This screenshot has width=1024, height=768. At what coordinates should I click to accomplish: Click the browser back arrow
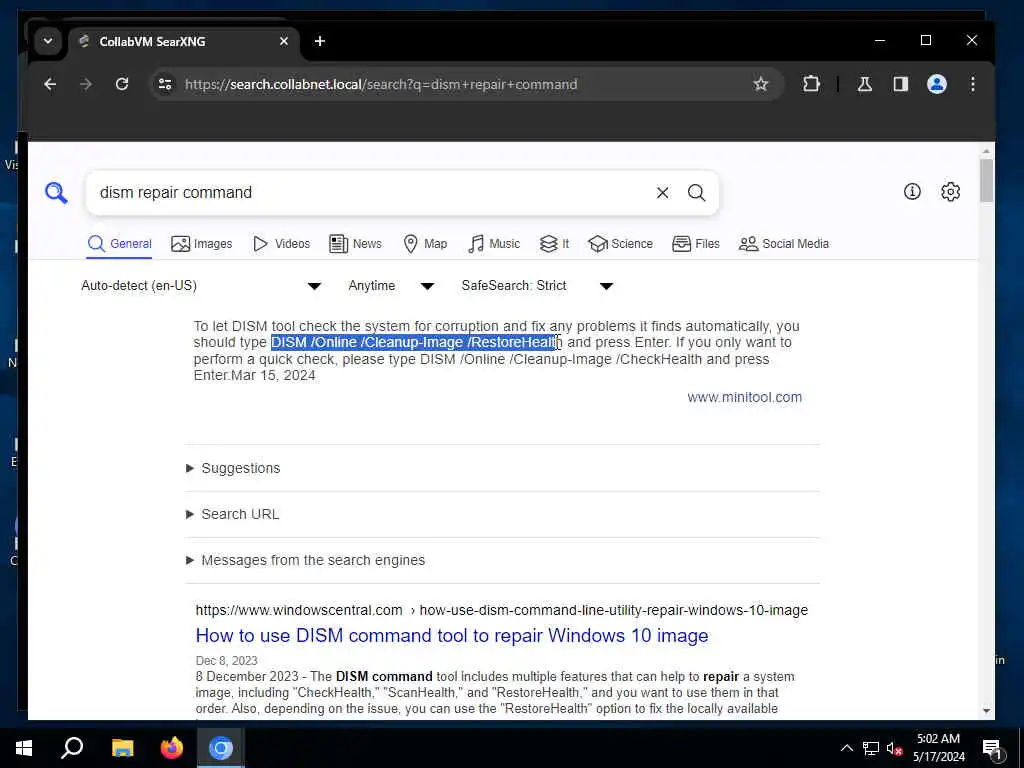(50, 84)
